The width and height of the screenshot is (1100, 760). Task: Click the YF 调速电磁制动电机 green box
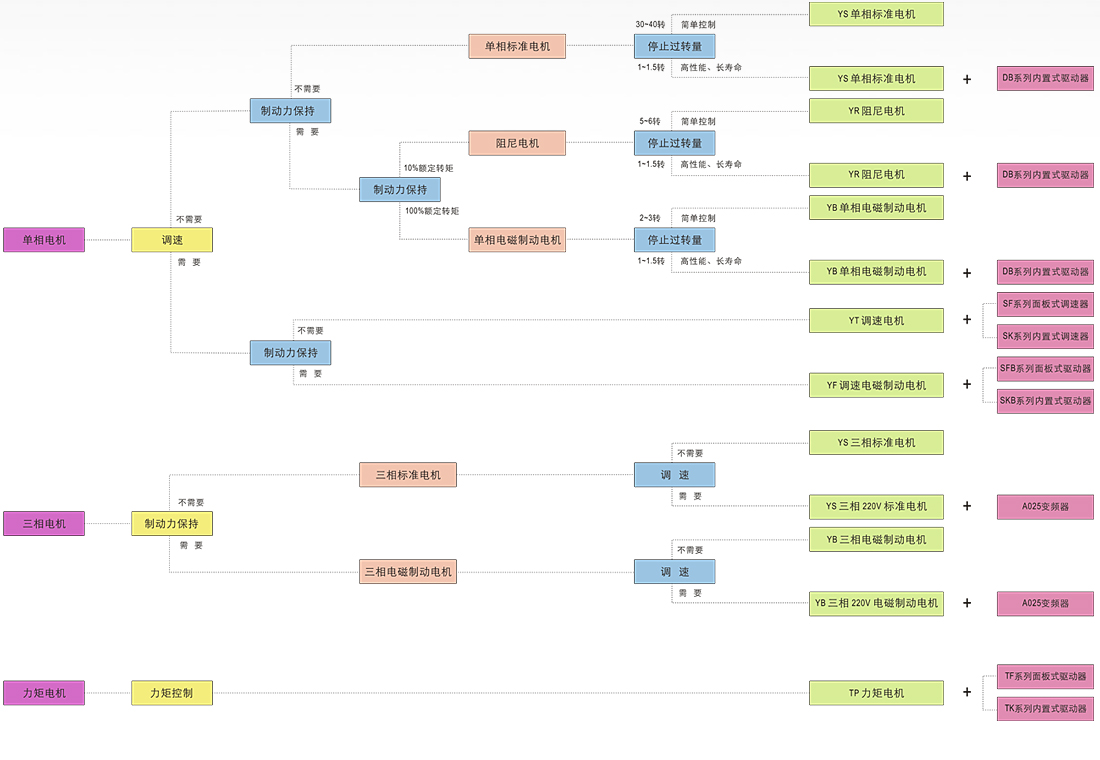(x=876, y=385)
